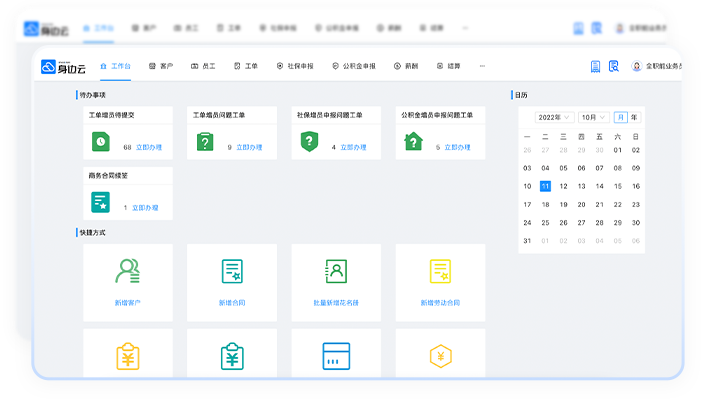Viewport: 701px width, 399px height.
Task: Click 立即办理 for 社保增员申报问题工单
Action: click(x=353, y=147)
